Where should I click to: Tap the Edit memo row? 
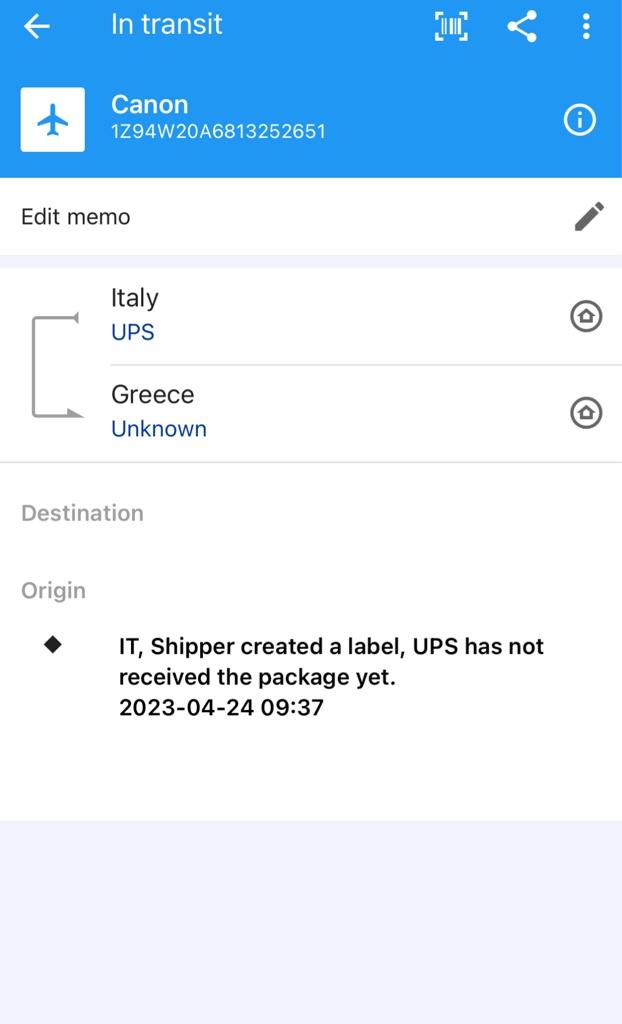[x=311, y=217]
